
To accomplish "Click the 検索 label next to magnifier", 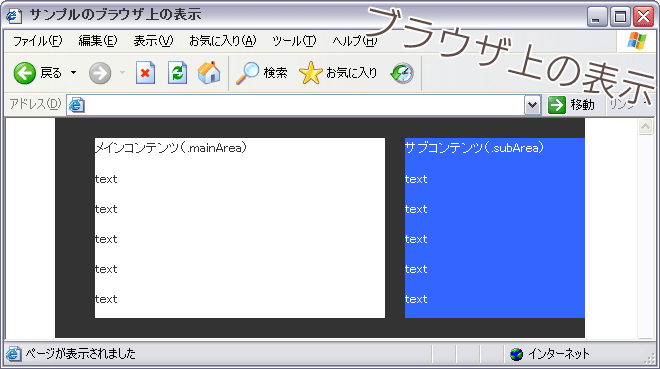I will pyautogui.click(x=275, y=73).
